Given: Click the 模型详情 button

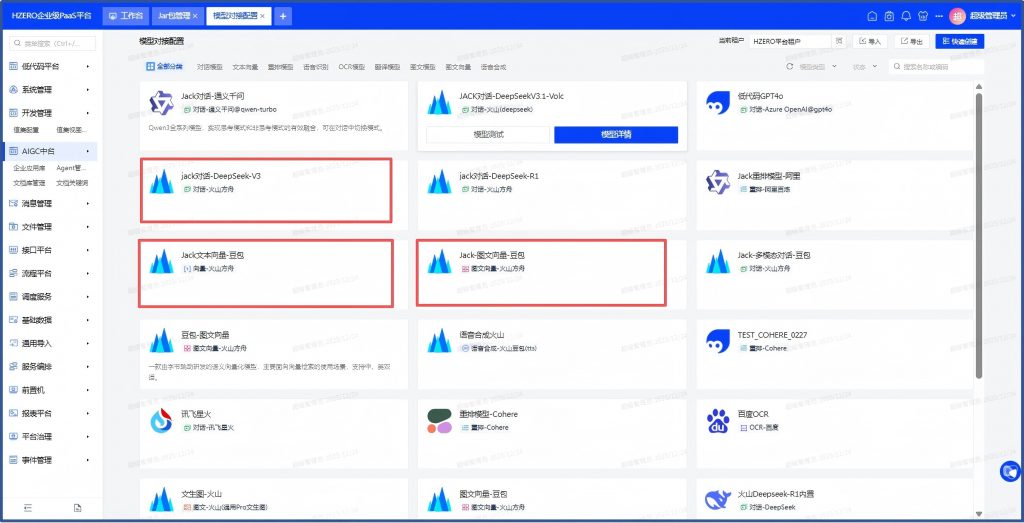Looking at the screenshot, I should (x=616, y=135).
